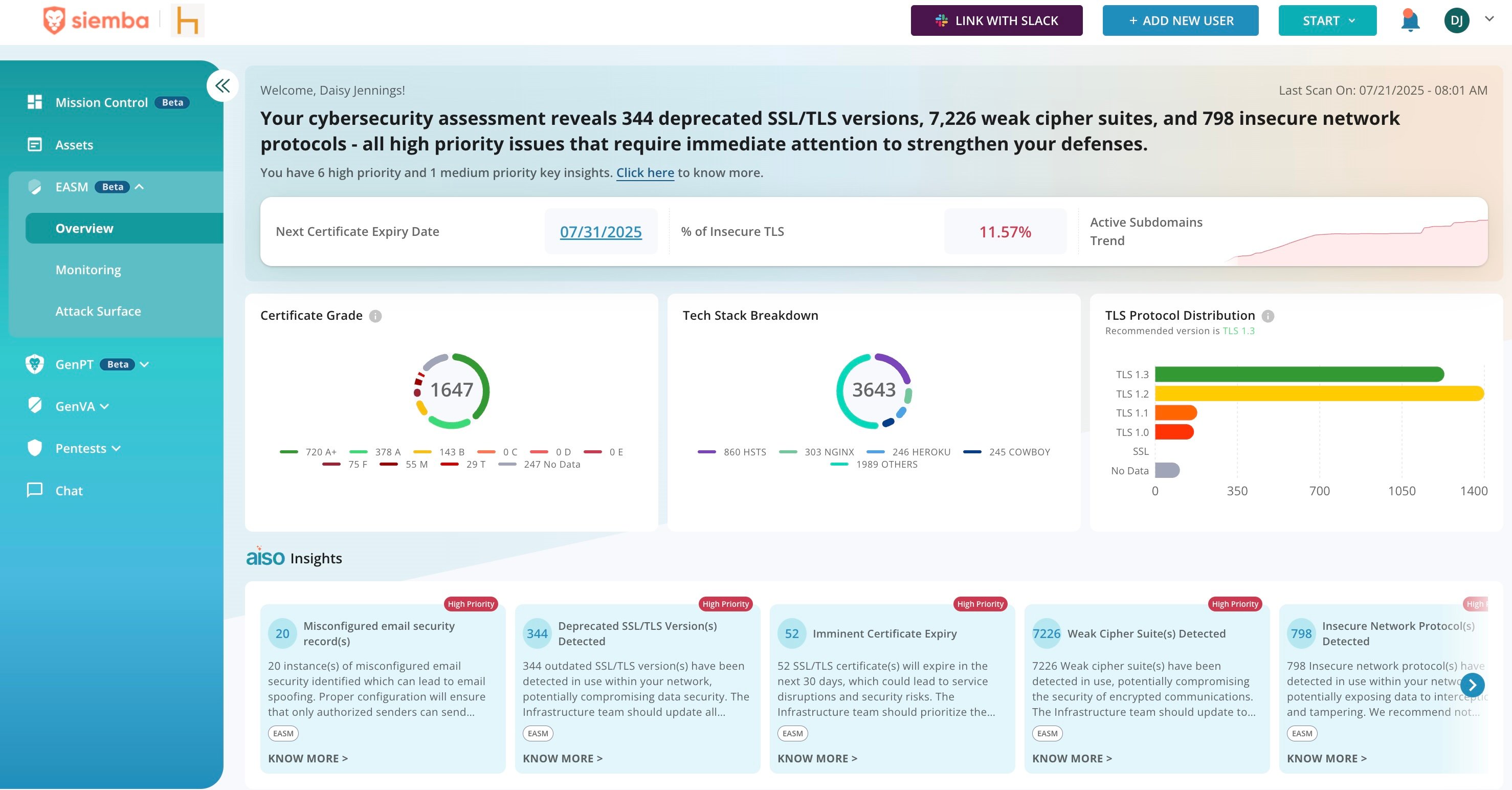Viewport: 1512px width, 790px height.
Task: Open the START dropdown button
Action: point(1327,20)
